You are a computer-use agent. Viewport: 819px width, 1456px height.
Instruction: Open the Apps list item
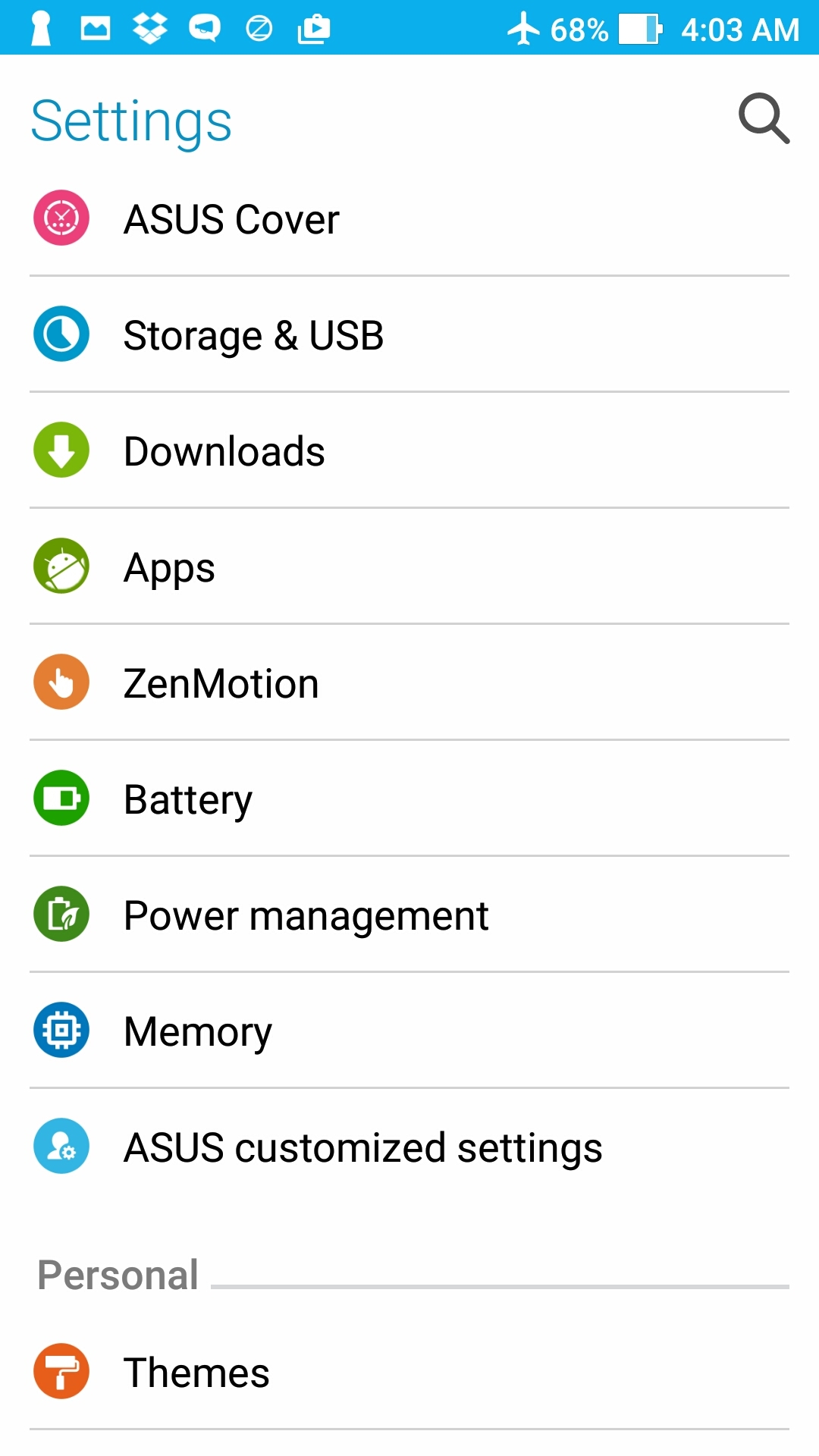(x=169, y=567)
